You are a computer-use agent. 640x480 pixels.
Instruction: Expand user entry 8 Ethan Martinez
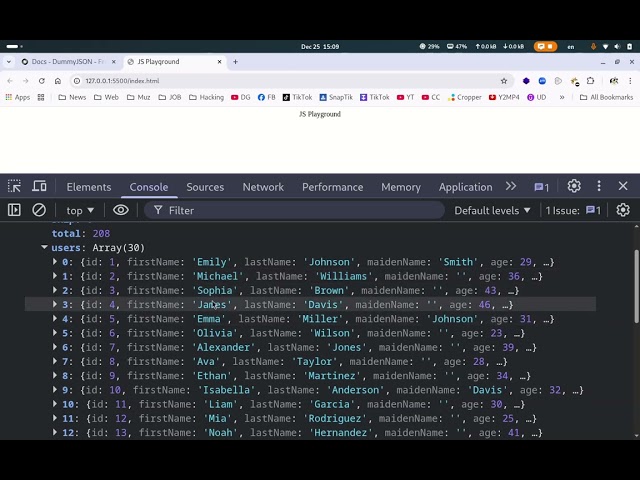(55, 376)
